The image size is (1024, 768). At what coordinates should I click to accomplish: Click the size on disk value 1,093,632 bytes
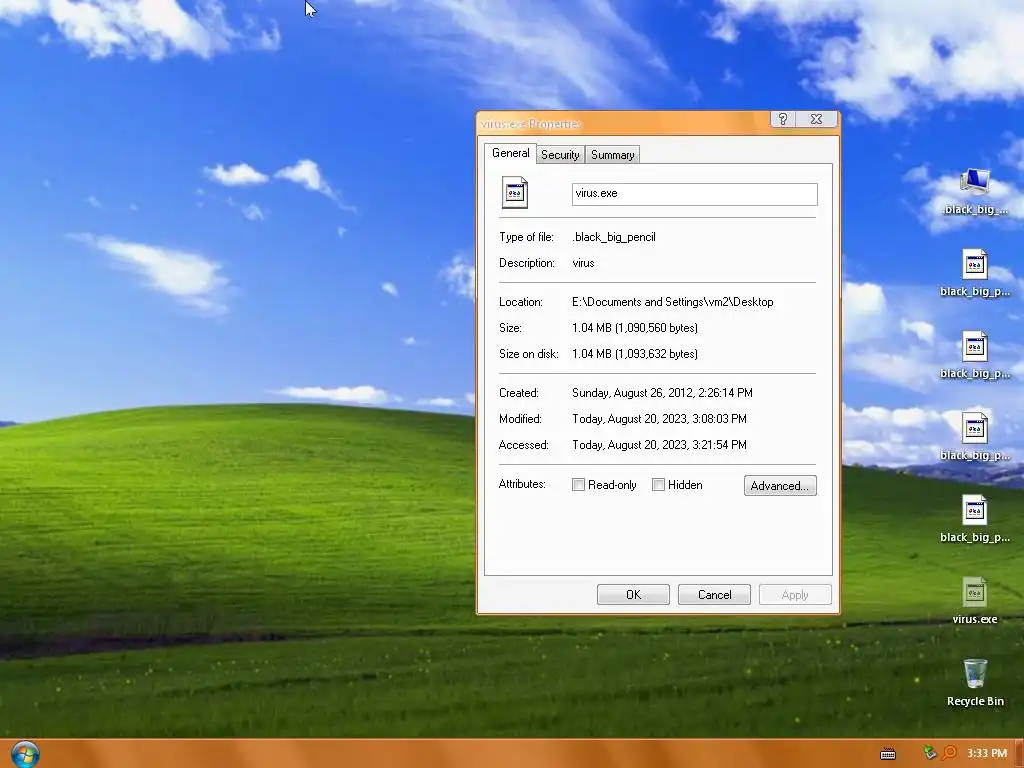tap(656, 354)
